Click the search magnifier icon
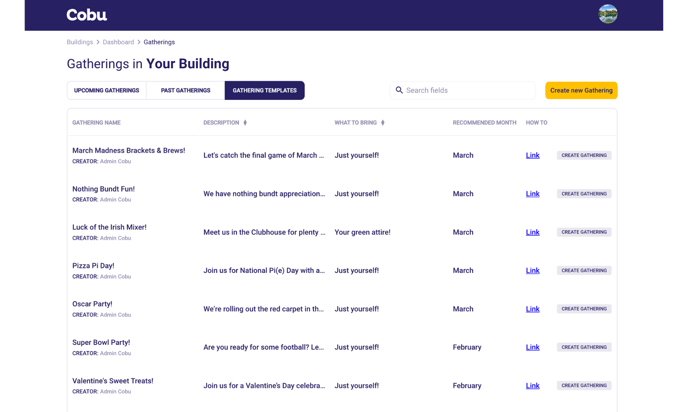This screenshot has height=412, width=688. [x=400, y=90]
